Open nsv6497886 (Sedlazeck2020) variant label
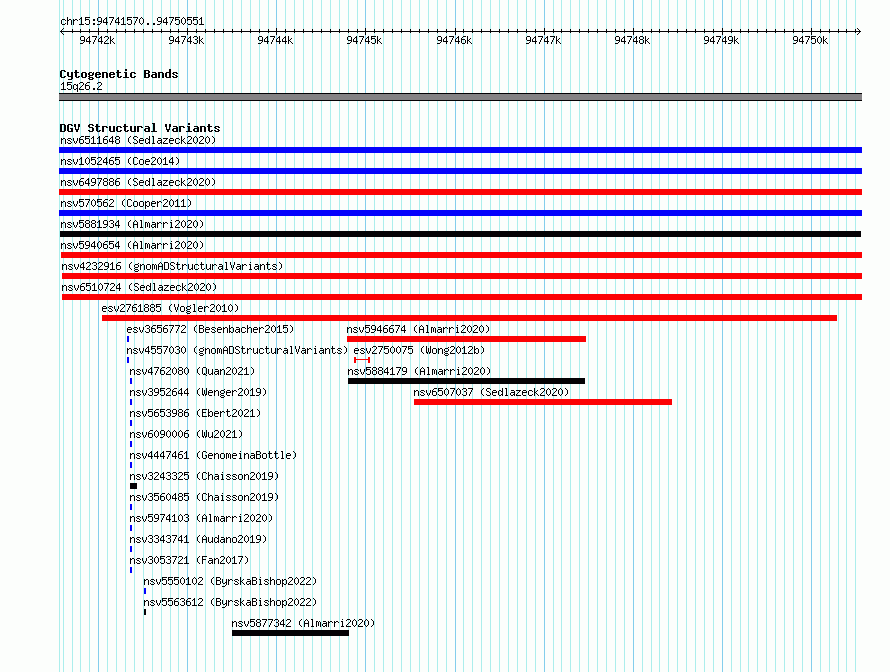 tap(138, 182)
